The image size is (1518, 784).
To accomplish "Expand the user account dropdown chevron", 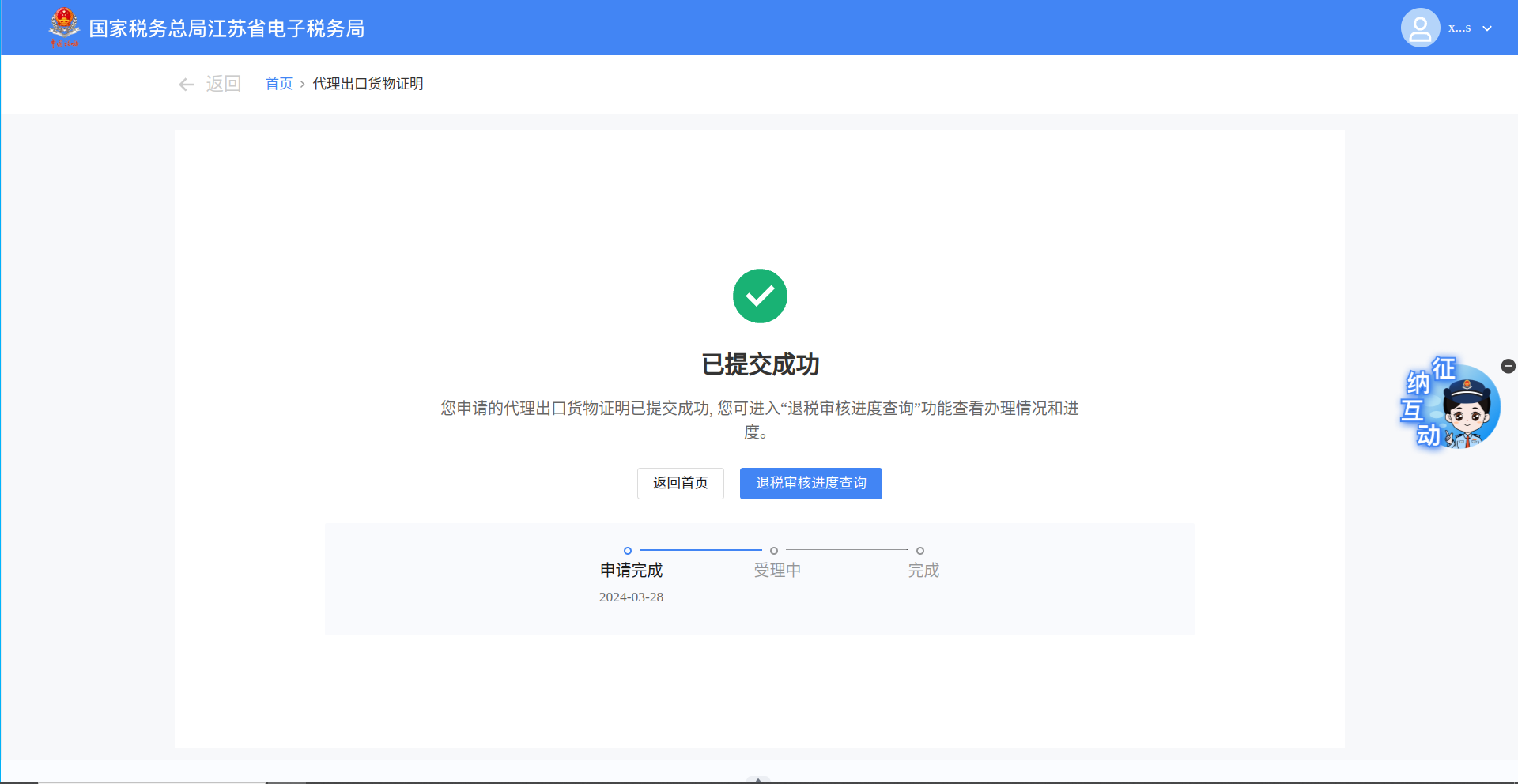I will pos(1487,28).
